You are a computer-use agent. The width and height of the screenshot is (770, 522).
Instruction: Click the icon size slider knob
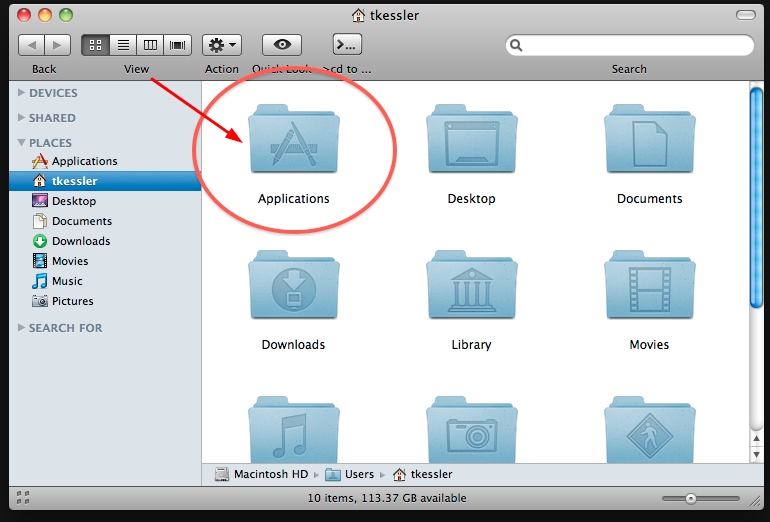point(691,499)
